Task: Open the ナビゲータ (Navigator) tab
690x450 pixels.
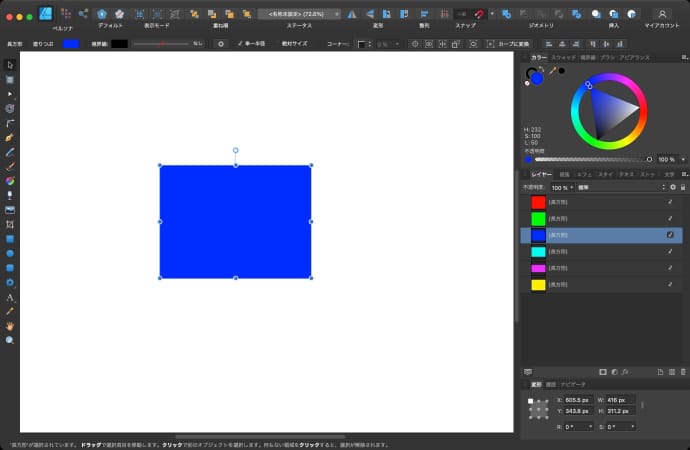Action: [x=573, y=384]
